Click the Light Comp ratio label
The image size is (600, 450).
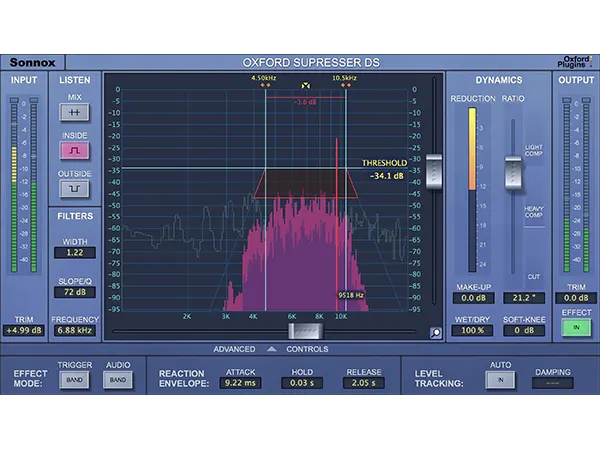point(533,150)
